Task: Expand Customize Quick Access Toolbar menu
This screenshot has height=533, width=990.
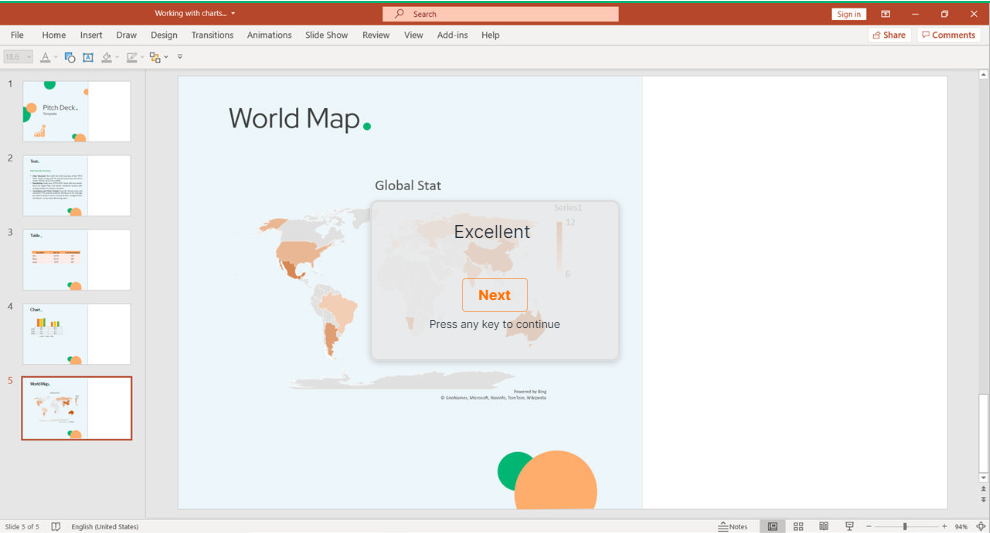Action: pyautogui.click(x=180, y=57)
